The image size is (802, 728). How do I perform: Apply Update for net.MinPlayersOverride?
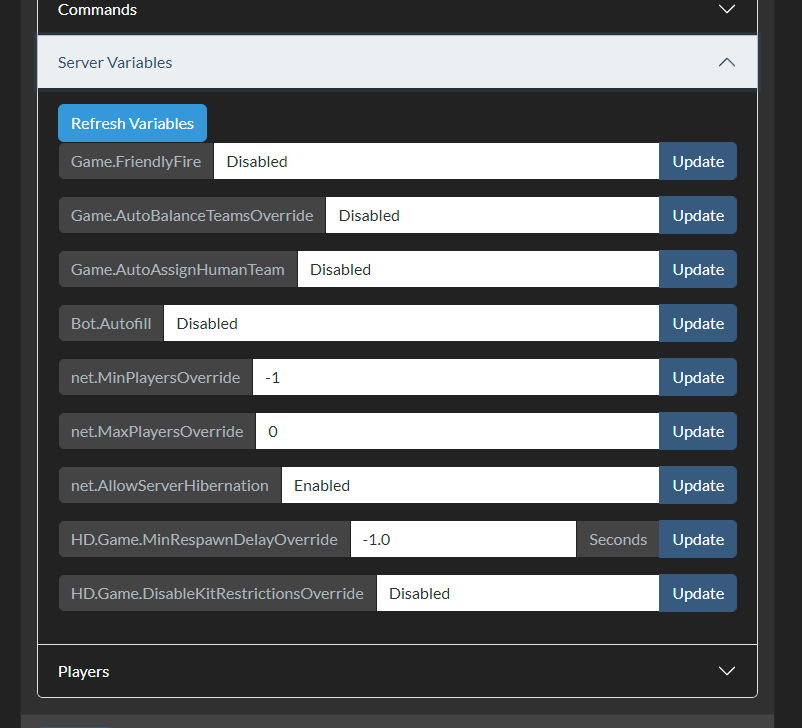click(x=697, y=377)
